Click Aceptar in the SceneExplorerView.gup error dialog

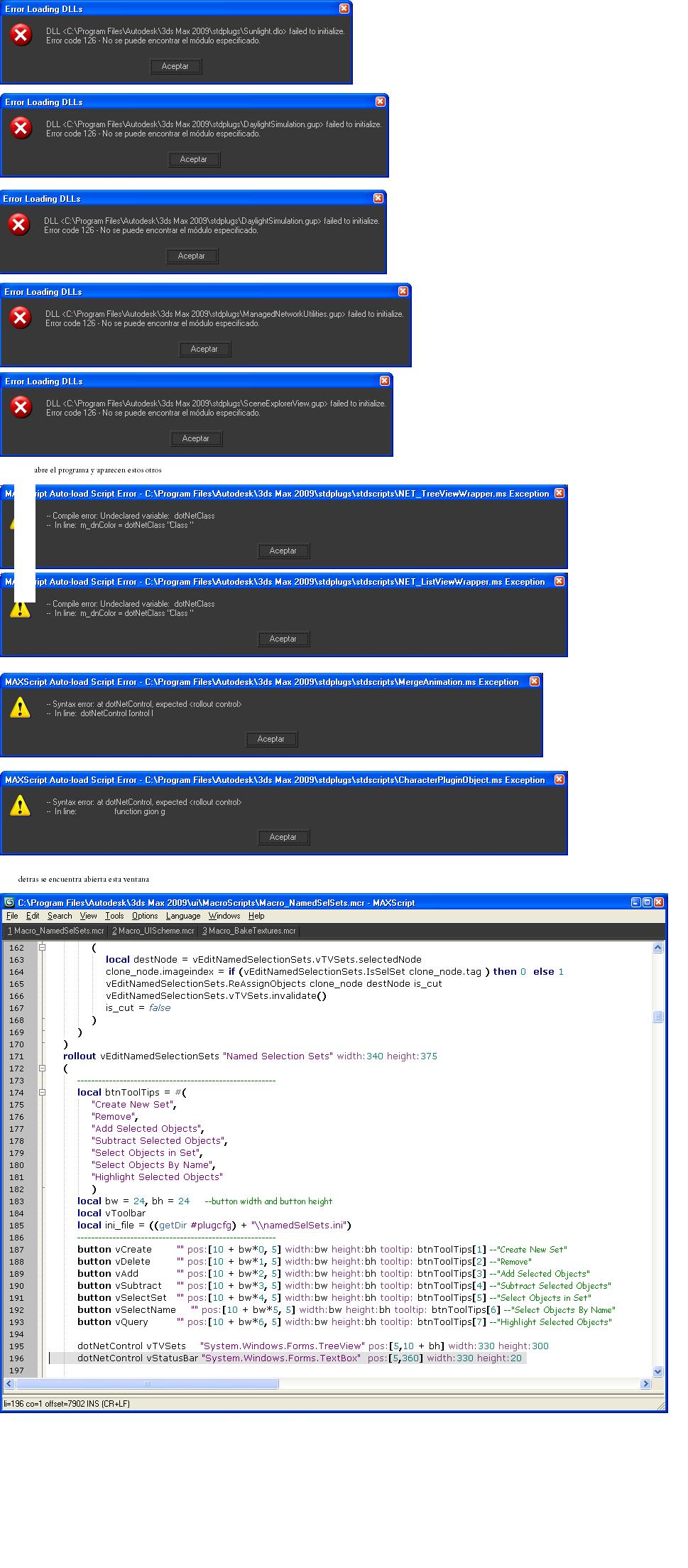[x=195, y=438]
